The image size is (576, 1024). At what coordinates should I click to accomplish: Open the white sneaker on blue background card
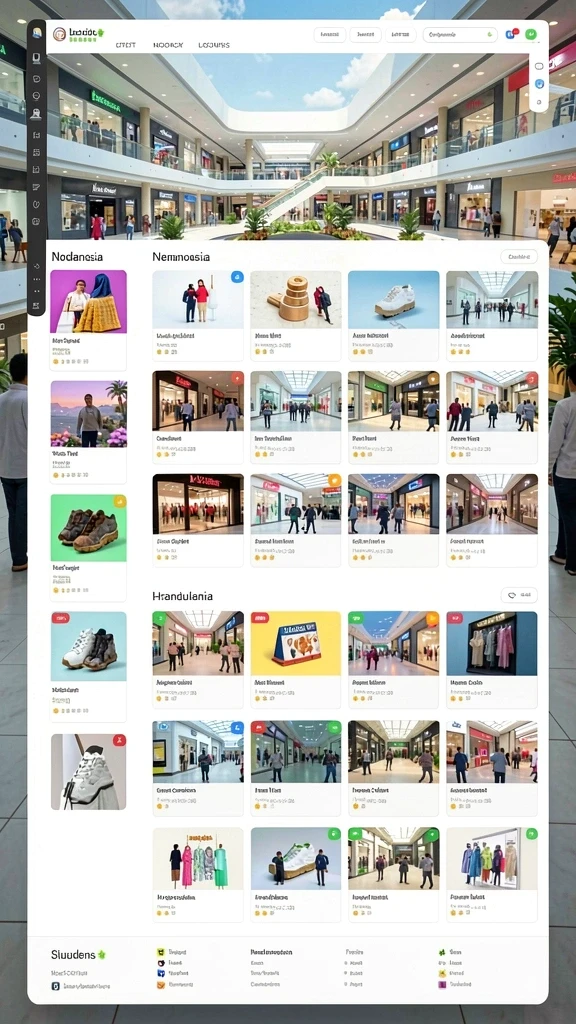394,315
